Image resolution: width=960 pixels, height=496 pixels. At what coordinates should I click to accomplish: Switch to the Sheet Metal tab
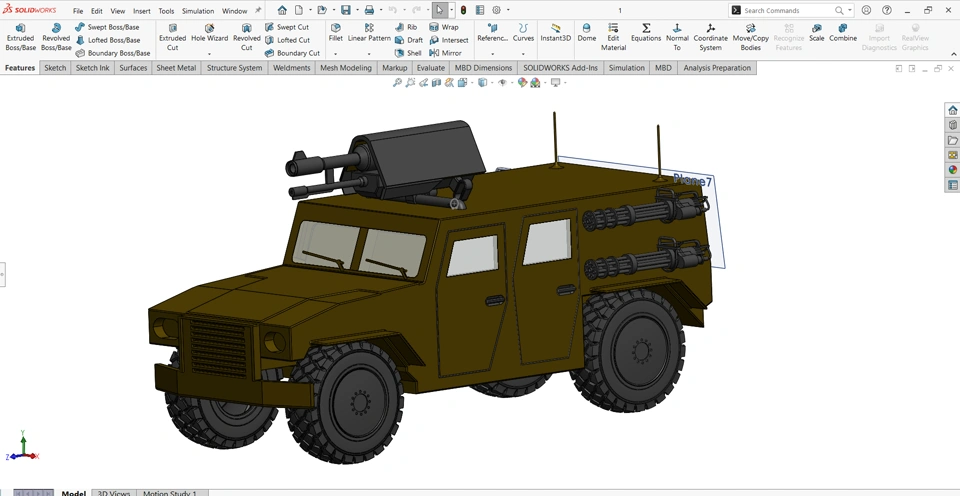coord(176,68)
